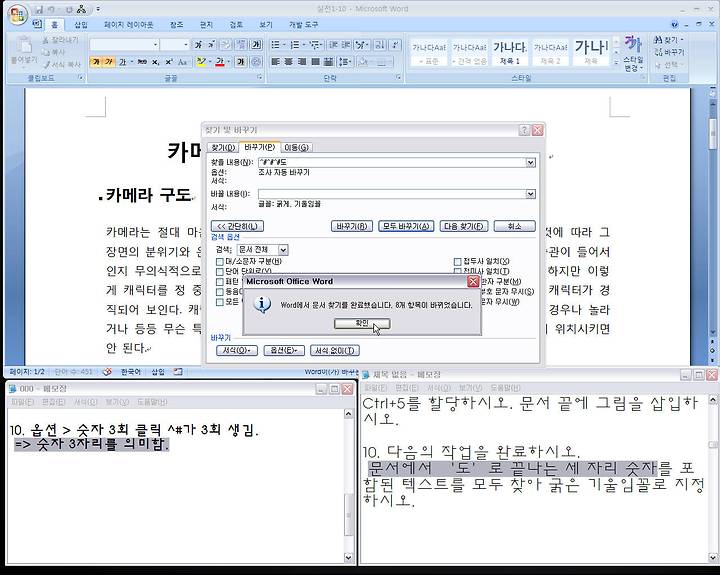Apply yellow text highlight color
The image size is (720, 576).
coord(201,62)
